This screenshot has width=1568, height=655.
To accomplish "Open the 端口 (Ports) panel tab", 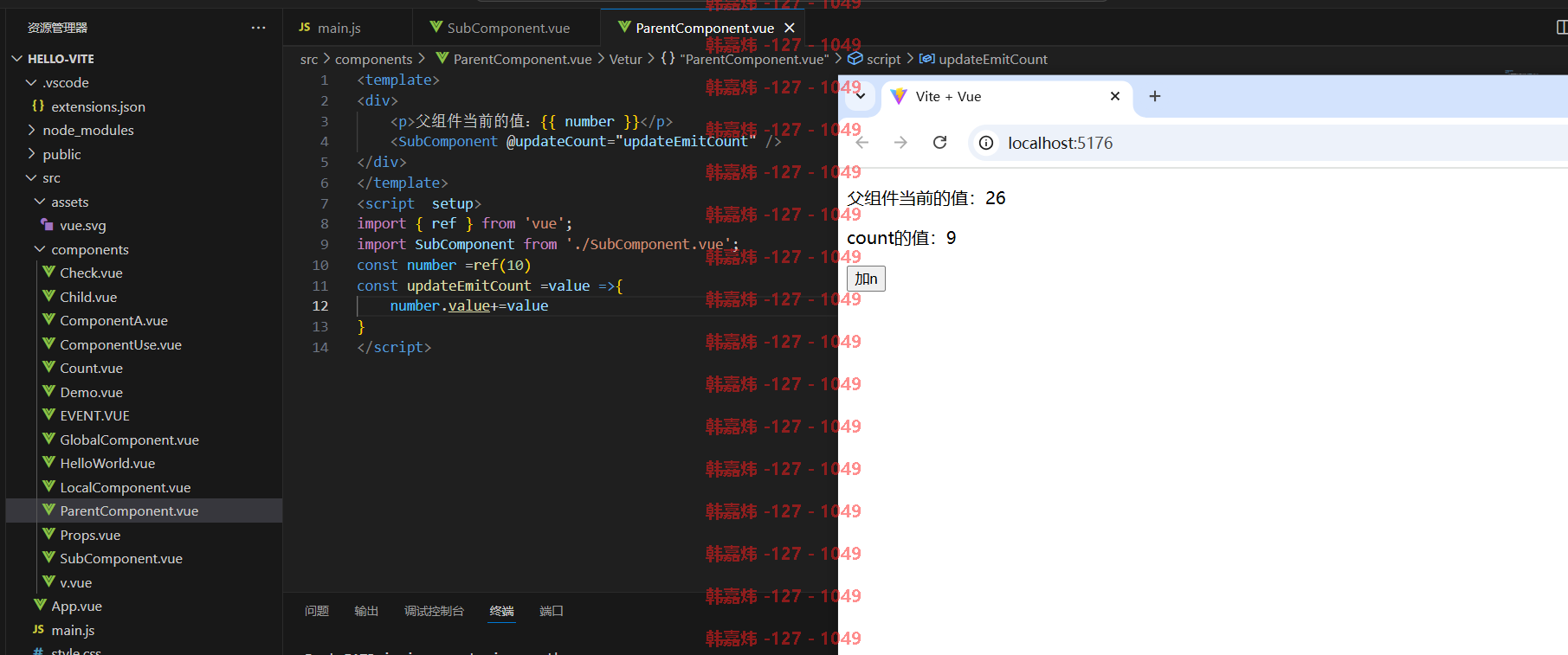I will [552, 611].
